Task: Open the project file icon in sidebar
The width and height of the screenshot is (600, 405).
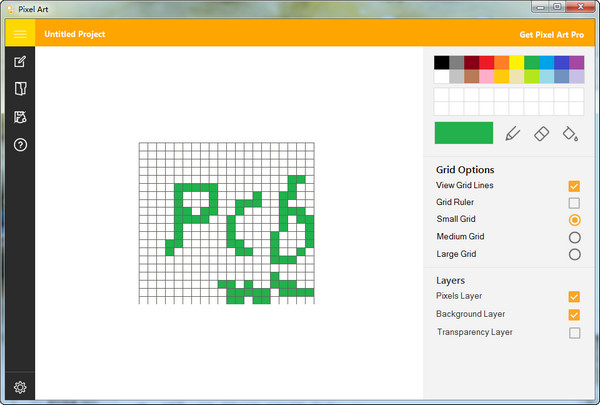Action: pyautogui.click(x=20, y=89)
